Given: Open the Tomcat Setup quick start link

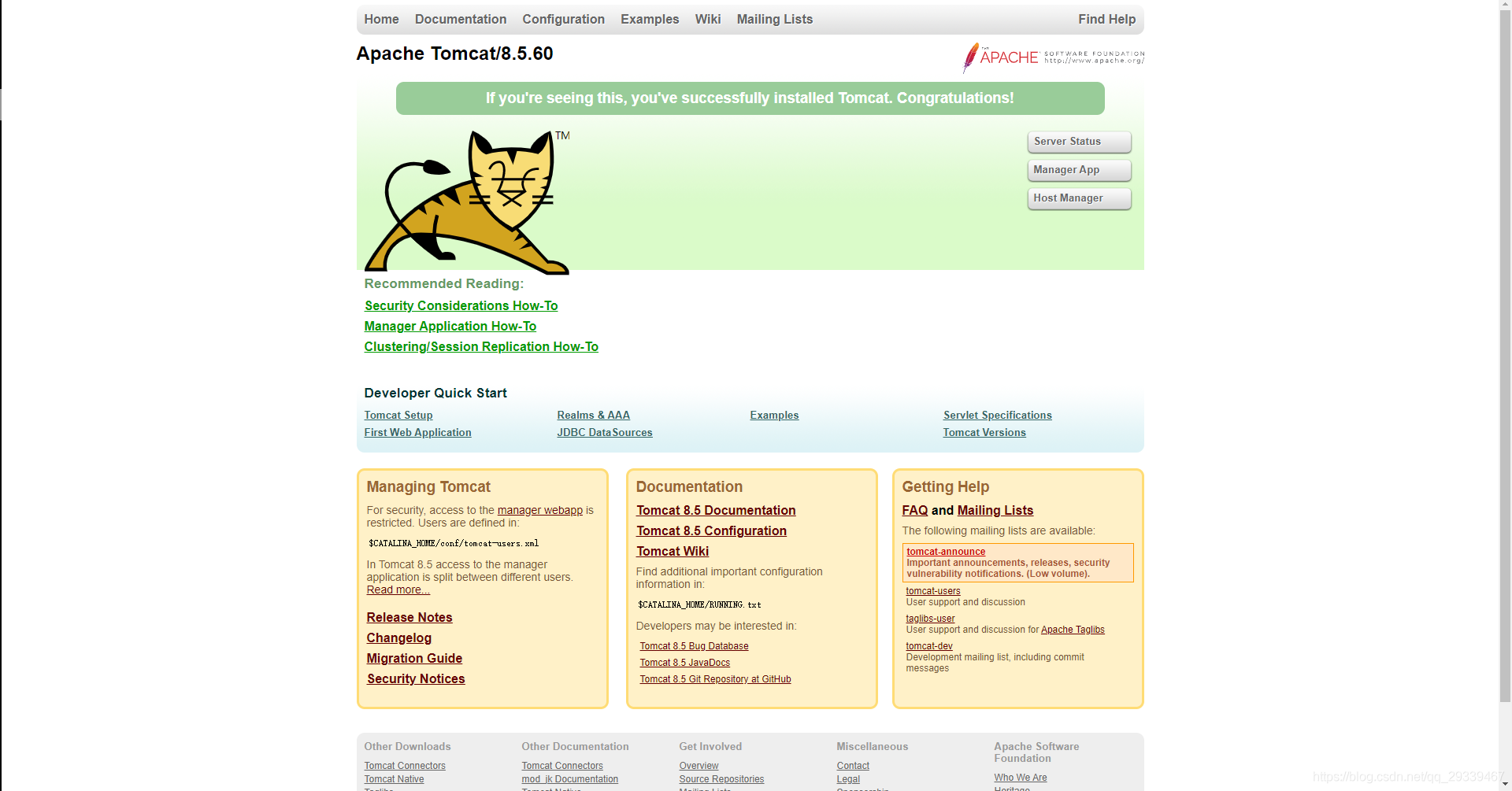Looking at the screenshot, I should pyautogui.click(x=398, y=415).
